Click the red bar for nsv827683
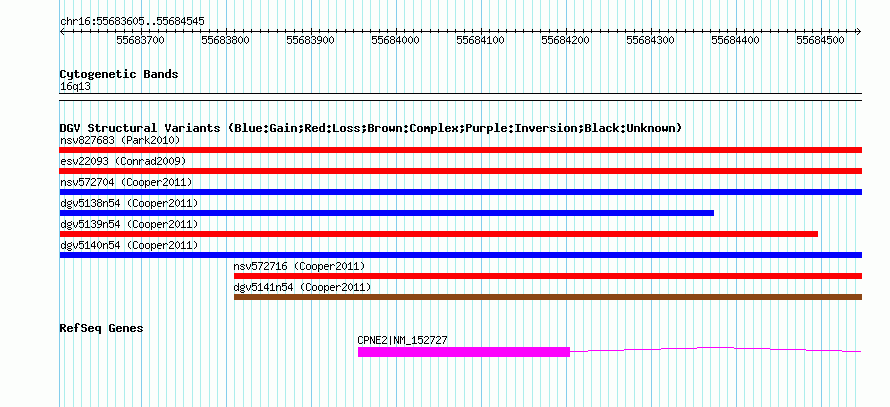The image size is (890, 407). (461, 150)
